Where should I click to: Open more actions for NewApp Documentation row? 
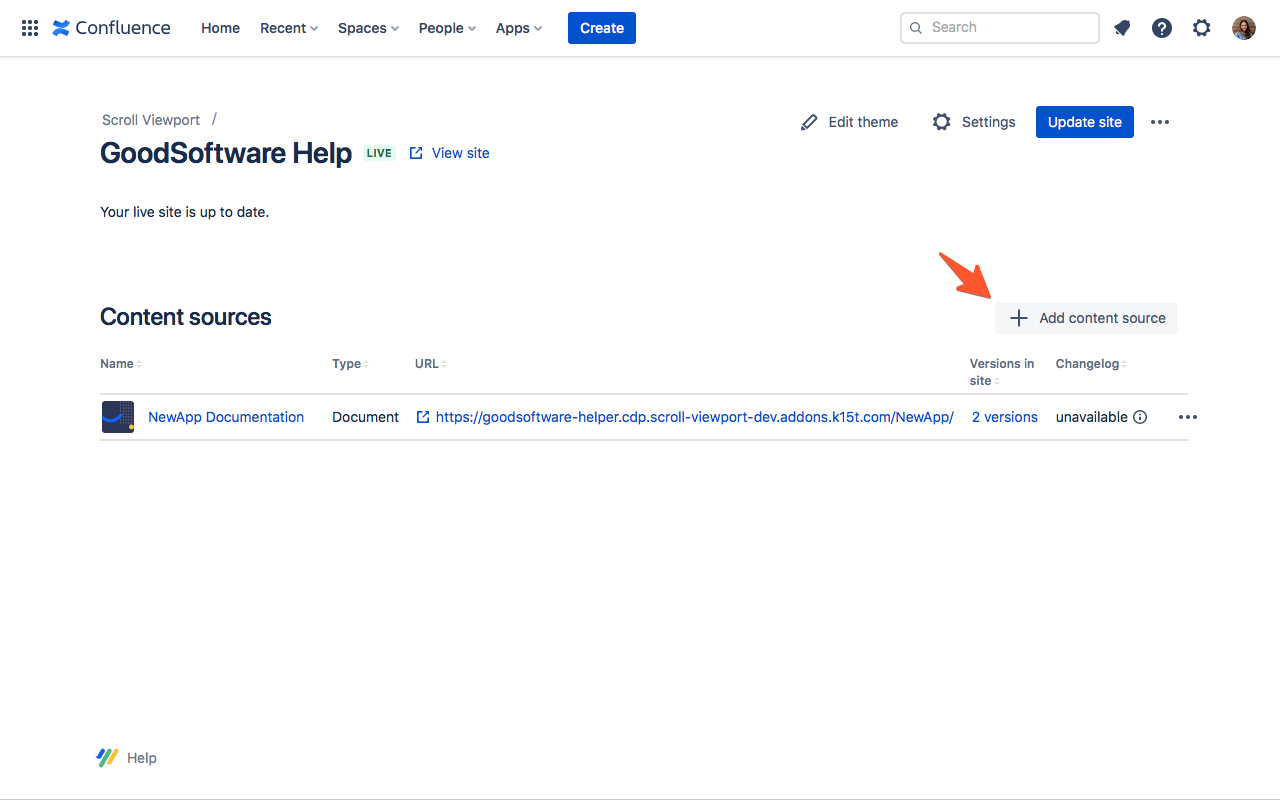(1187, 417)
